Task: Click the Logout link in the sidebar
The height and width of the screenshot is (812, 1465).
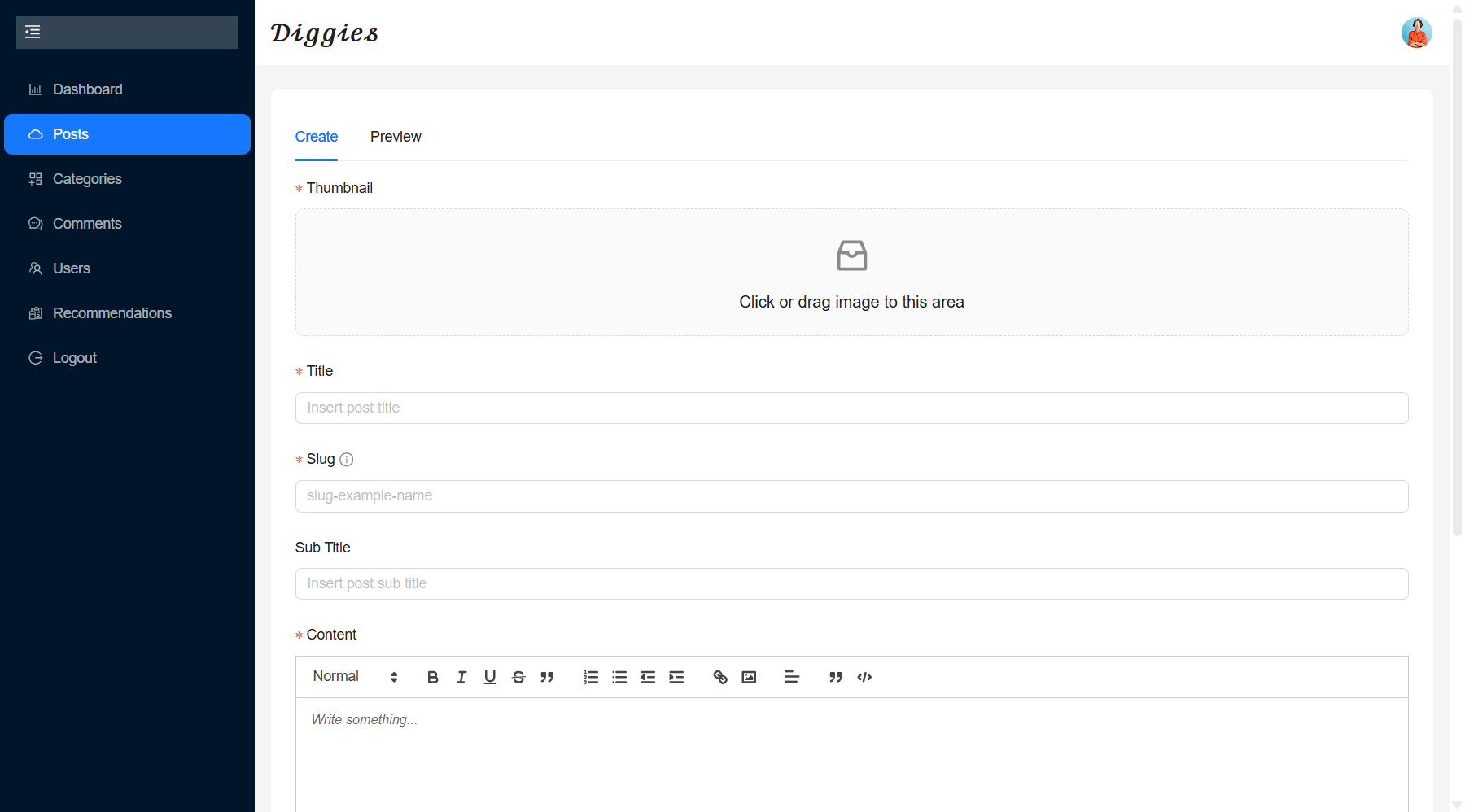Action: (74, 358)
